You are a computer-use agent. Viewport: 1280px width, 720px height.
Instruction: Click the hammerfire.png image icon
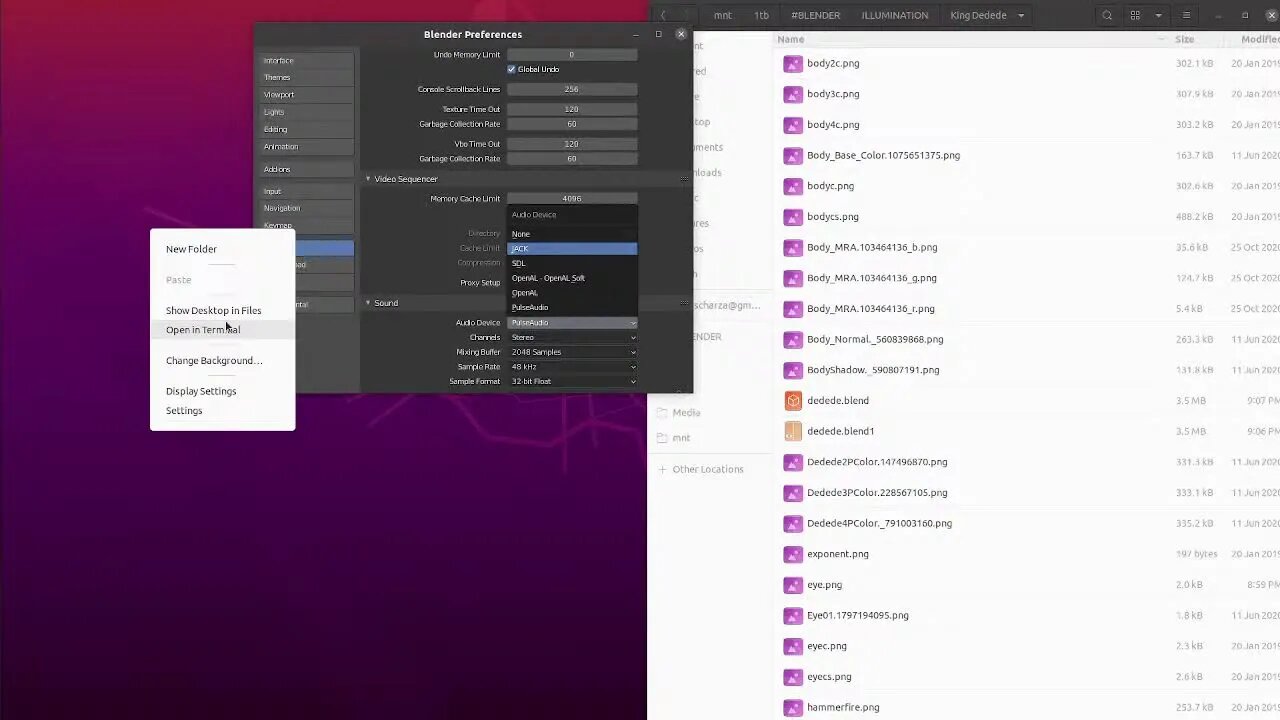point(793,707)
